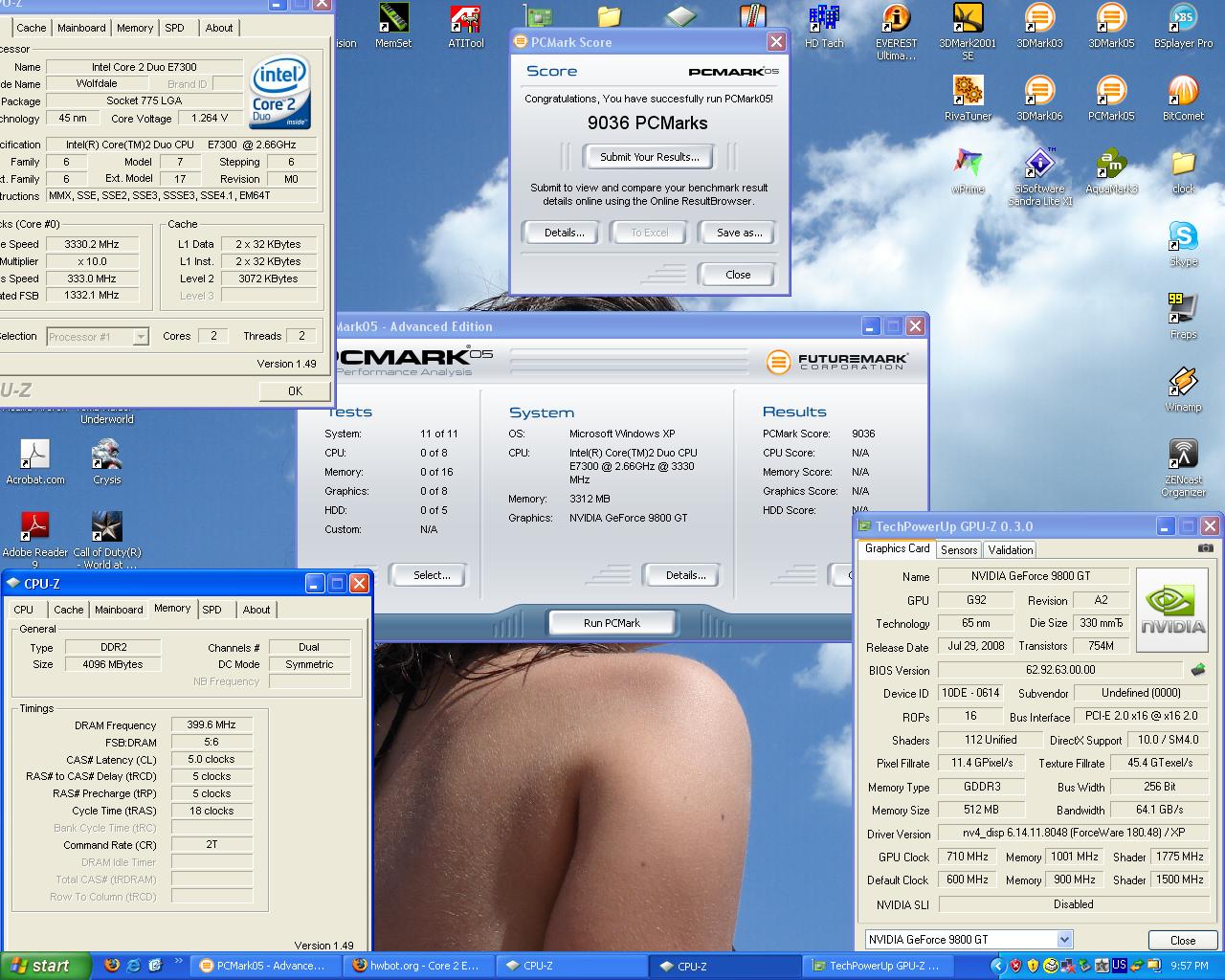Click the taskbar clock 9:57 PM
The height and width of the screenshot is (980, 1225).
point(1190,966)
